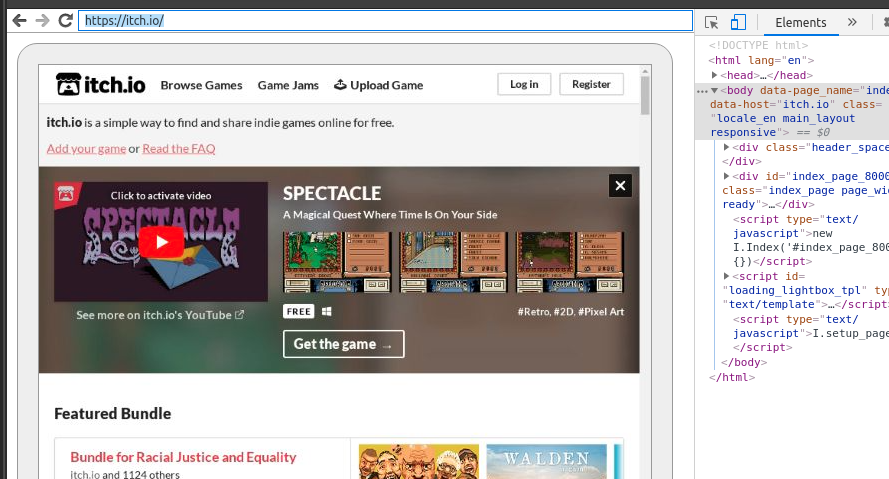The height and width of the screenshot is (479, 889).
Task: Expand the index_page div node
Action: click(726, 176)
